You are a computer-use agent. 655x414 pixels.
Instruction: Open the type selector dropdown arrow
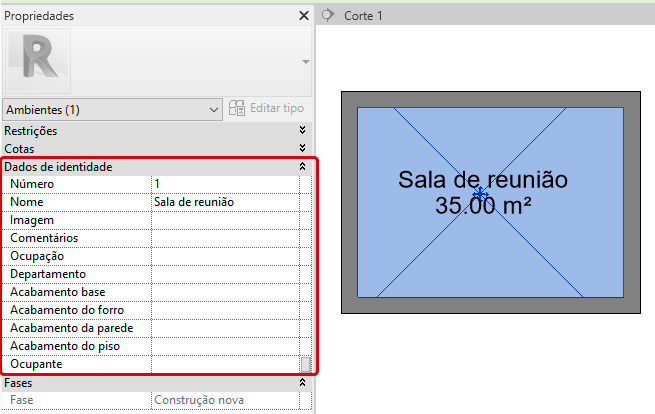coord(304,62)
